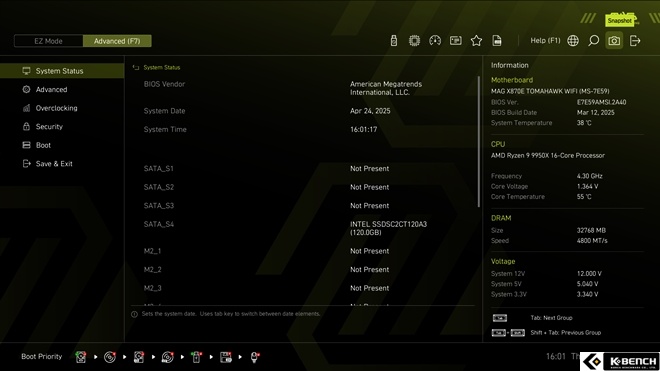Switch to EZ Mode
Image resolution: width=660 pixels, height=371 pixels.
48,41
